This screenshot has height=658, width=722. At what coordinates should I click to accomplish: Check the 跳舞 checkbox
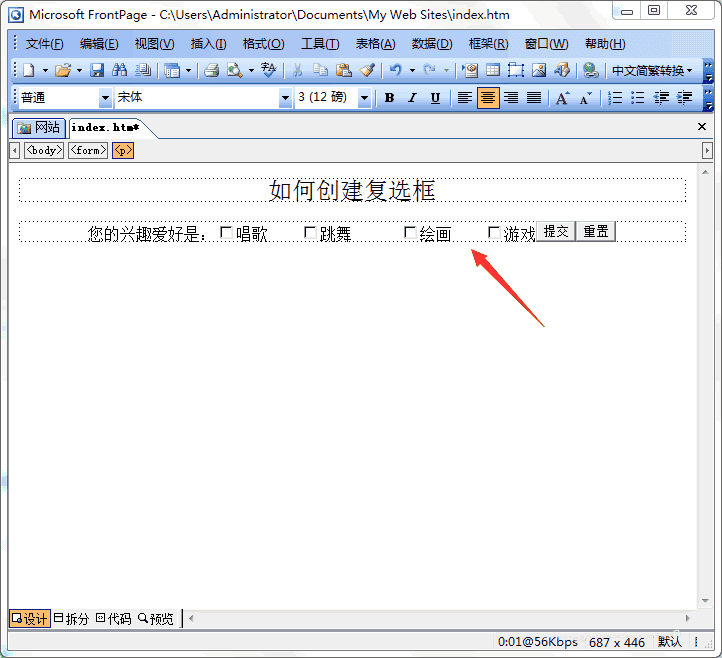coord(310,233)
